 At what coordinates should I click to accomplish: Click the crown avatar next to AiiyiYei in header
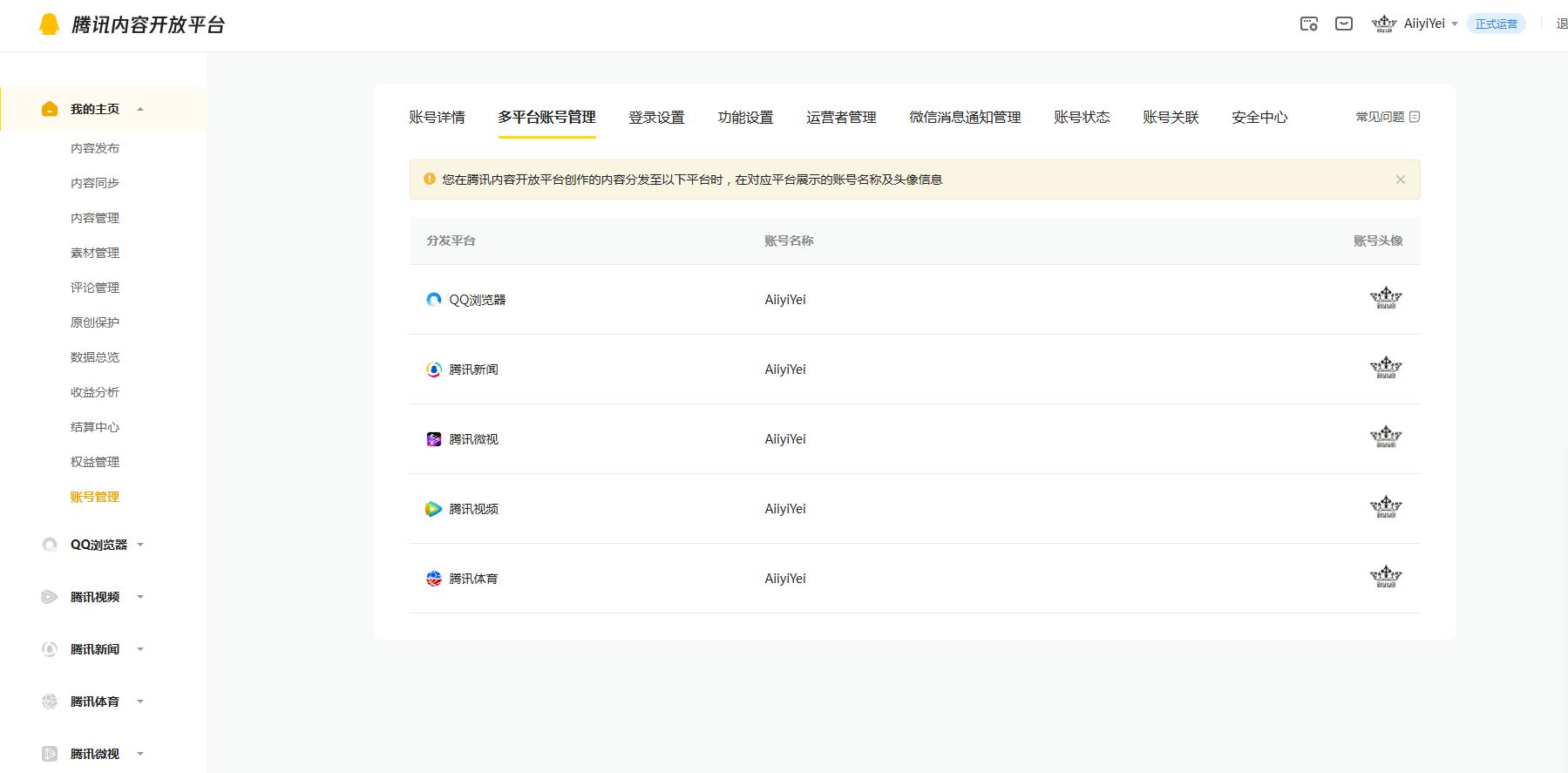click(1384, 24)
